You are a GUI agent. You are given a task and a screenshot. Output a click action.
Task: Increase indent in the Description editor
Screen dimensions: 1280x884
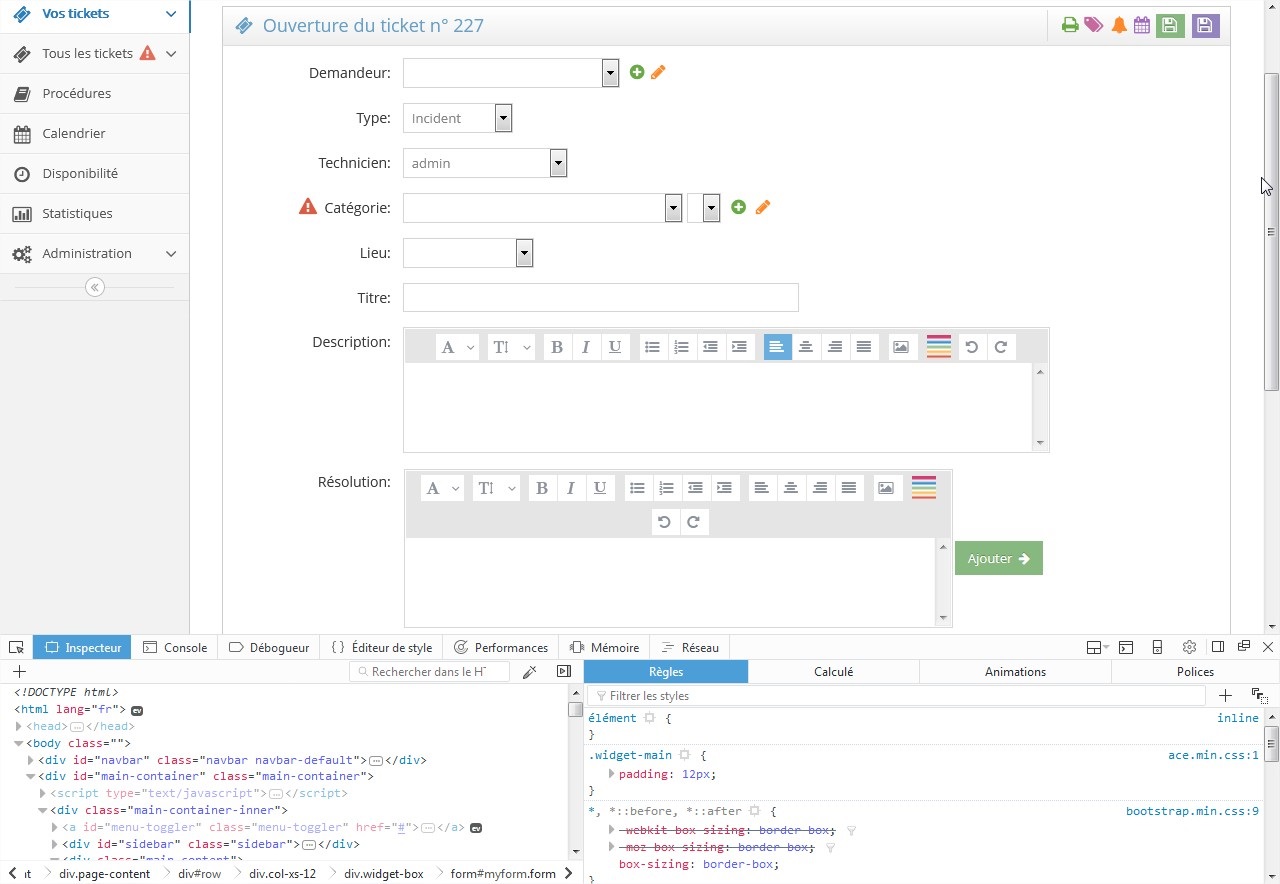click(x=739, y=347)
